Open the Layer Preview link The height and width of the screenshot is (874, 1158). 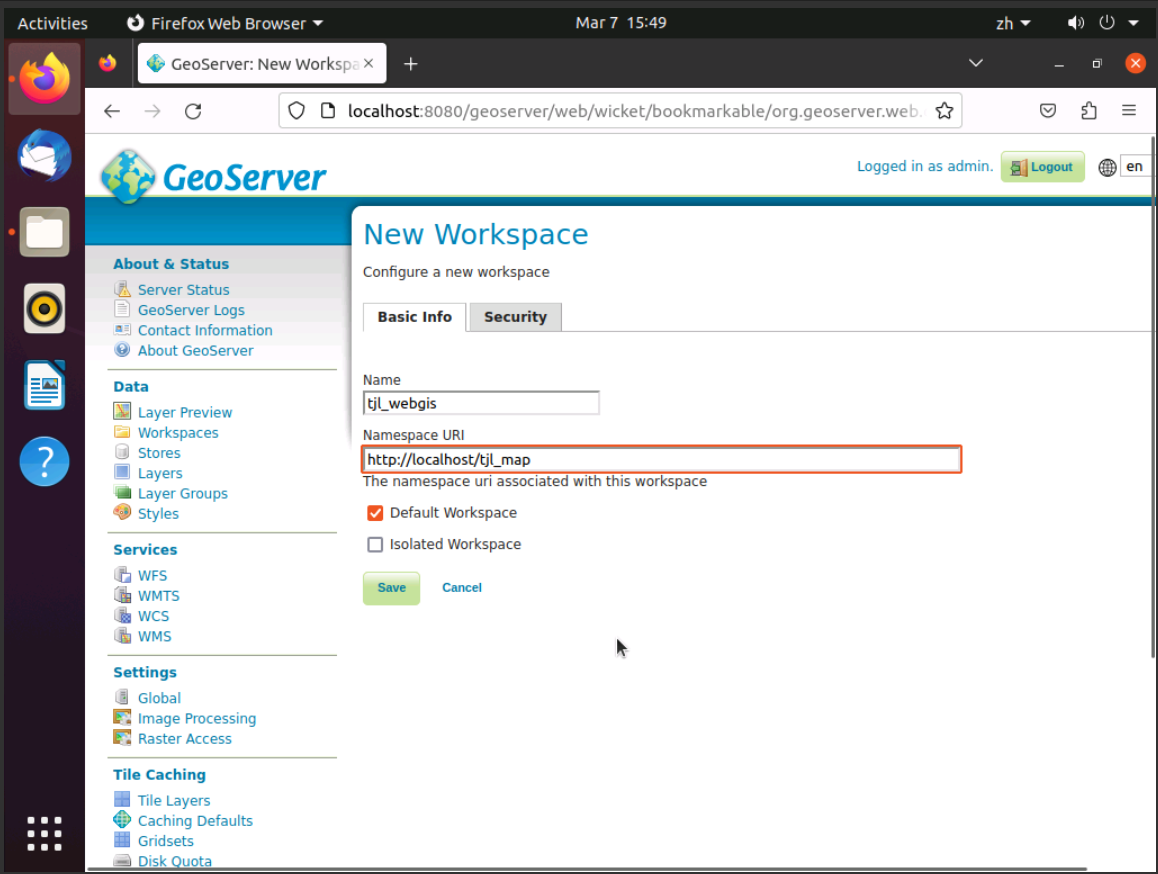point(185,412)
